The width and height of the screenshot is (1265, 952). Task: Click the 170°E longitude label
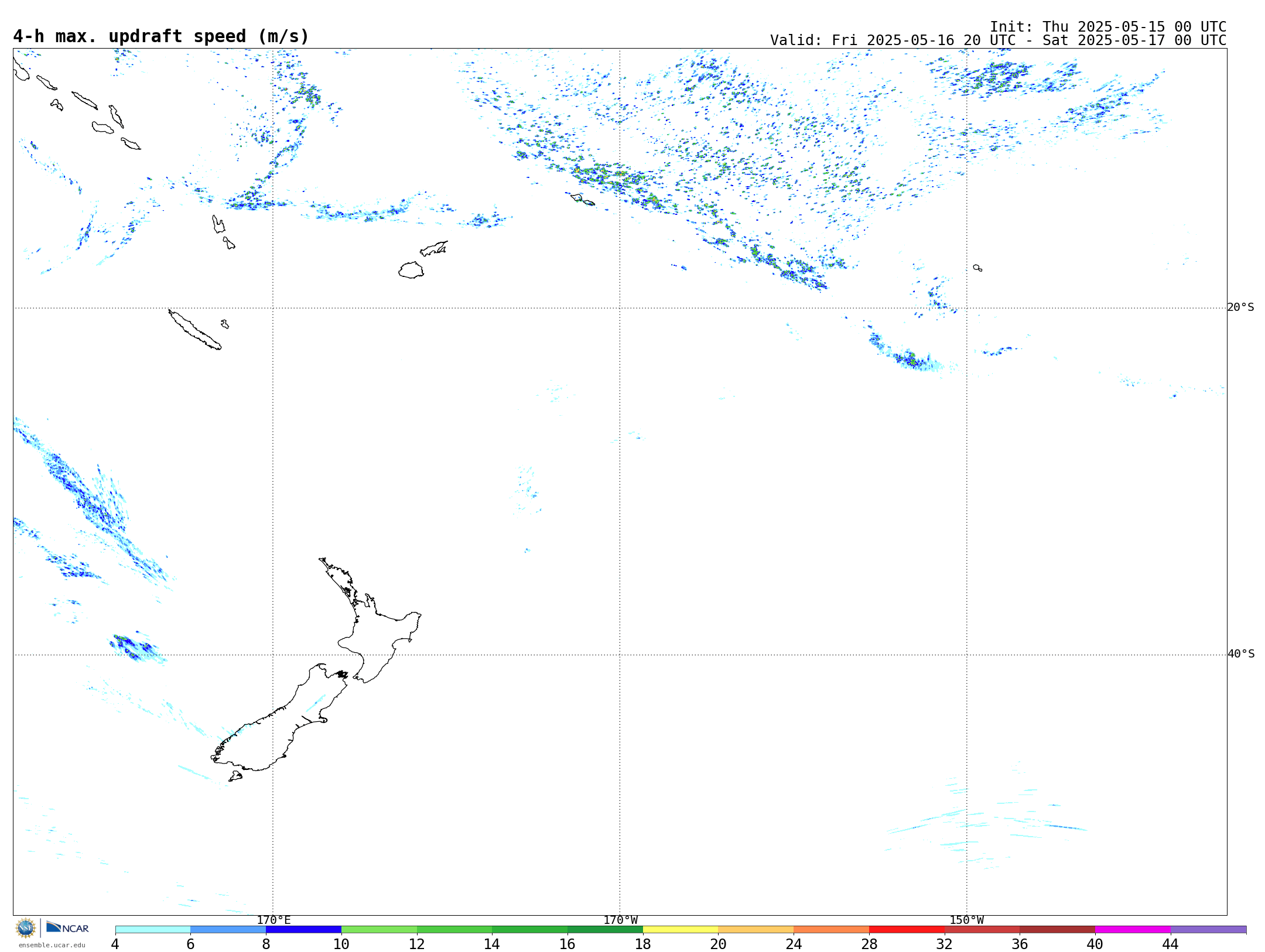pyautogui.click(x=273, y=920)
